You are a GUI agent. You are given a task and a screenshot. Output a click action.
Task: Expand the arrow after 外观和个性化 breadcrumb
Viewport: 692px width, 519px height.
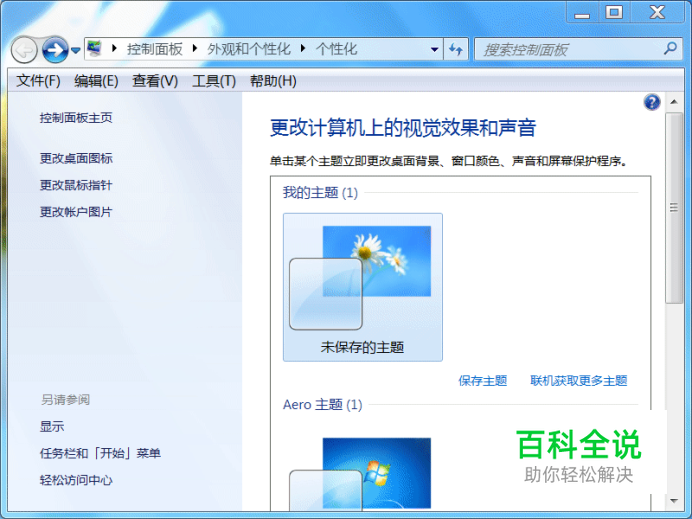[303, 49]
